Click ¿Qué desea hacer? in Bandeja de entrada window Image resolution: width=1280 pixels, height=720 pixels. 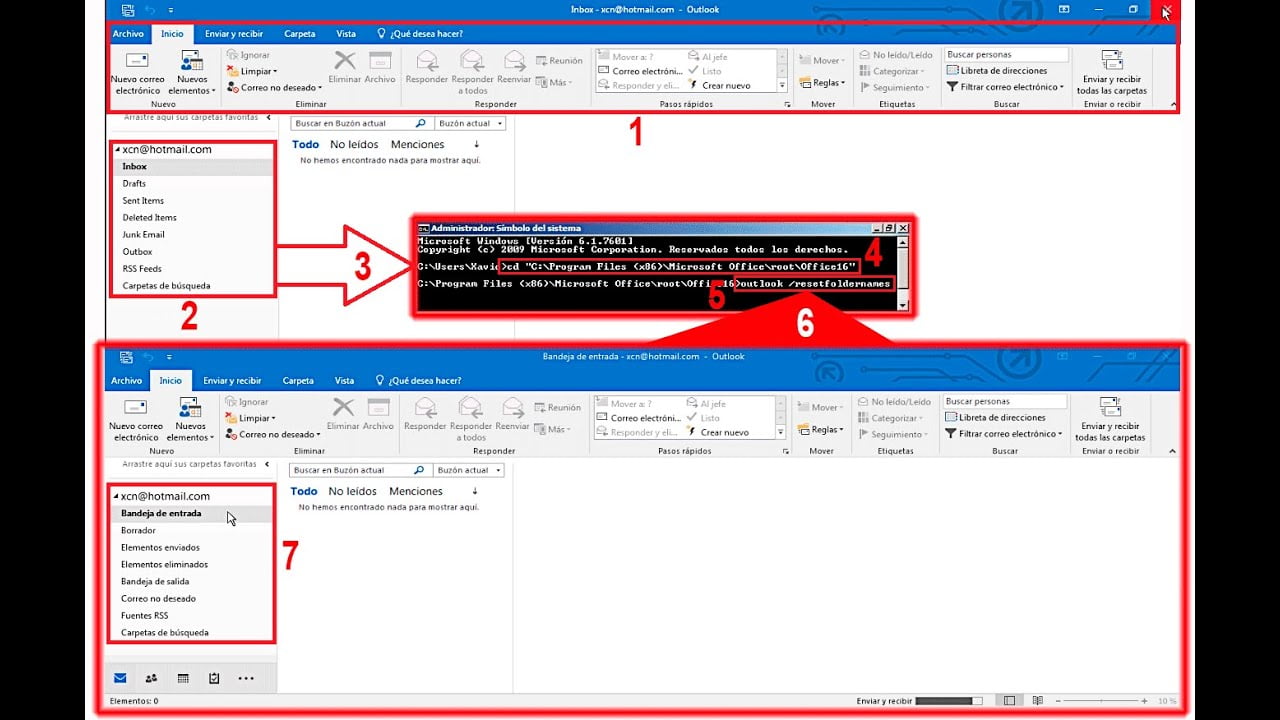pos(418,380)
